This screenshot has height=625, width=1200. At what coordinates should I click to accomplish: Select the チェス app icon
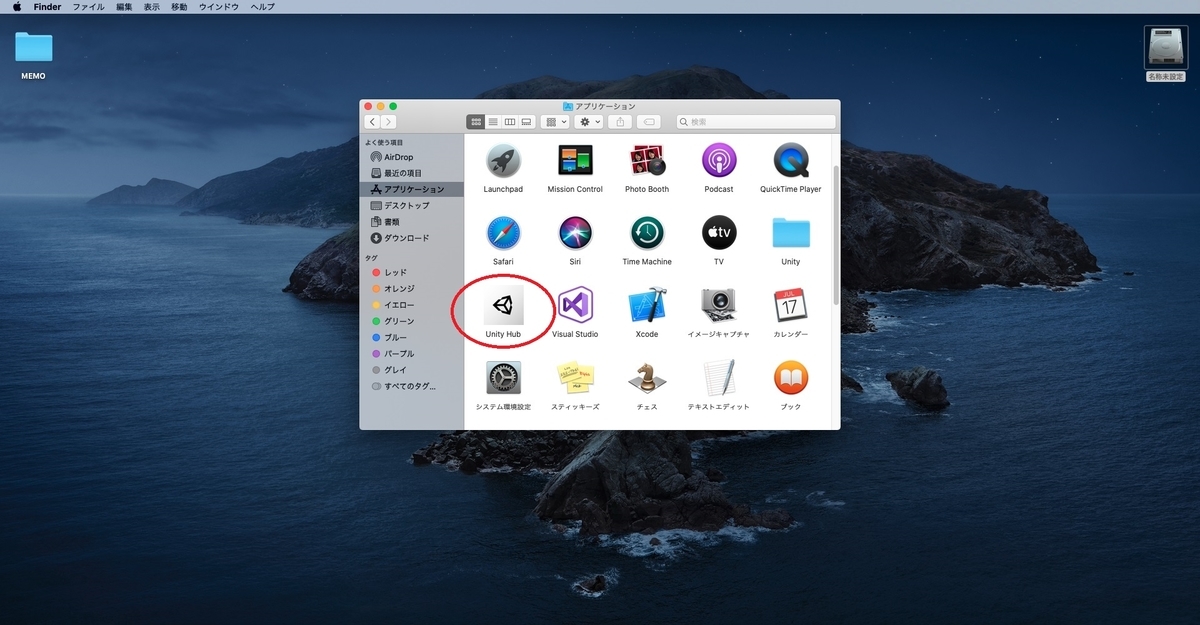click(647, 378)
